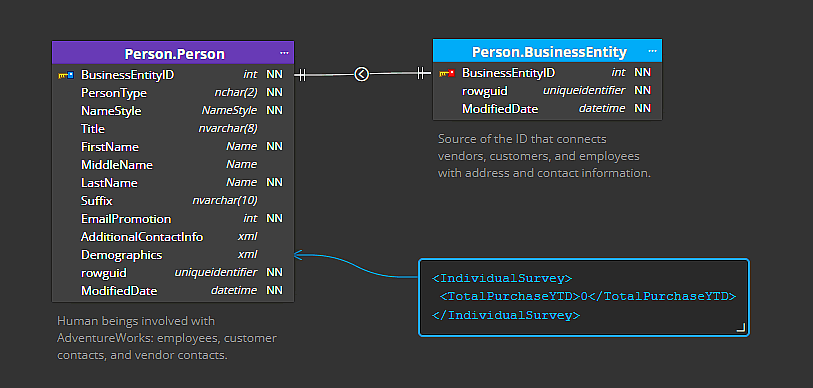The image size is (813, 388).
Task: Select BusinessEntityID column in Person.BusinessEntity table
Action: [x=548, y=73]
